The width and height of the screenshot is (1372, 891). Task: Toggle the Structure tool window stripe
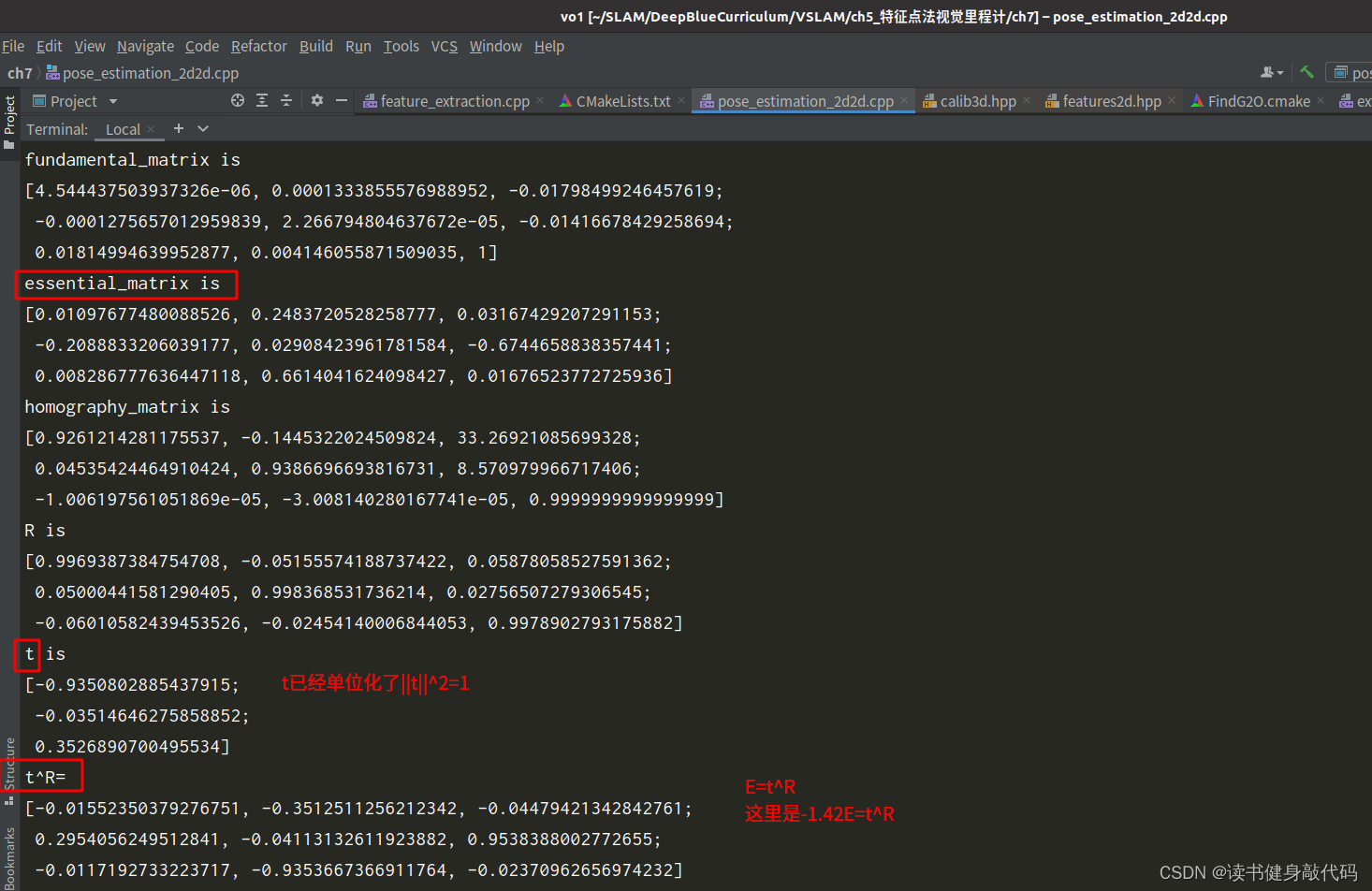point(9,771)
